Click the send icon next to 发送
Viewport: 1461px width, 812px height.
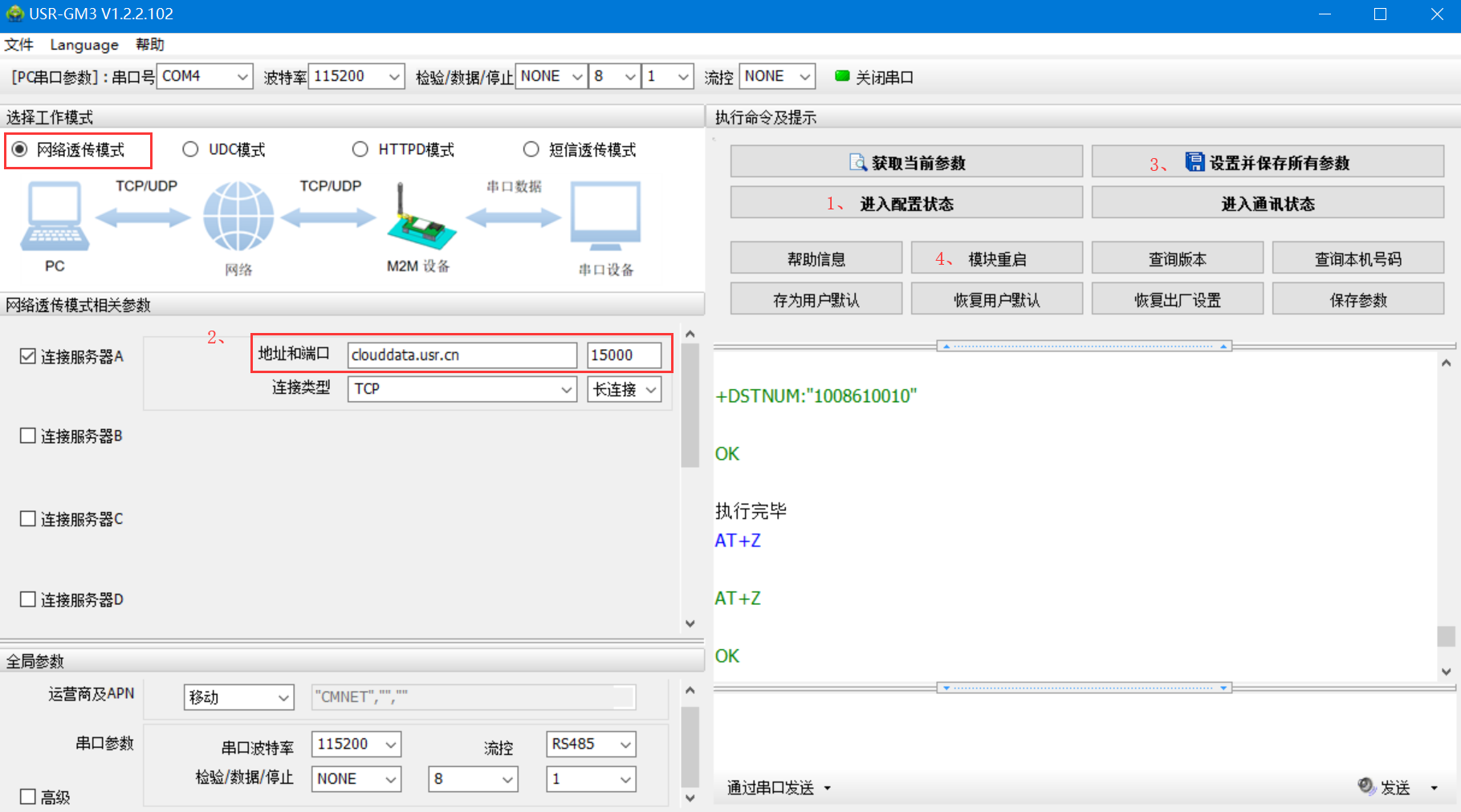click(1365, 786)
